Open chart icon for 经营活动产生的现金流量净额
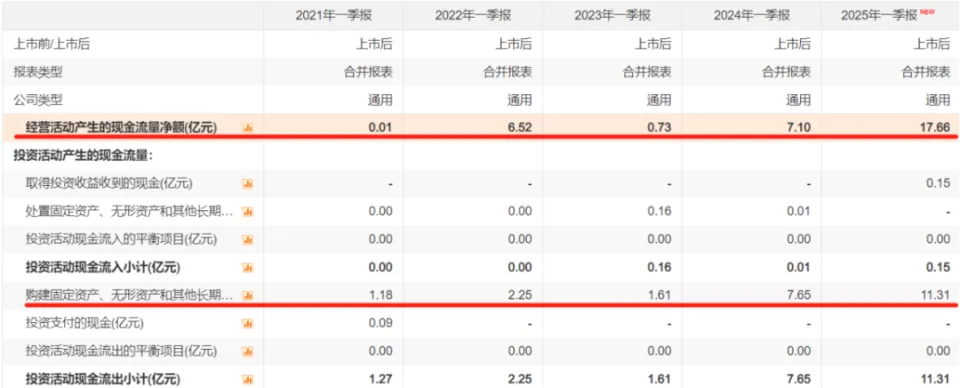The image size is (960, 388). (x=248, y=128)
